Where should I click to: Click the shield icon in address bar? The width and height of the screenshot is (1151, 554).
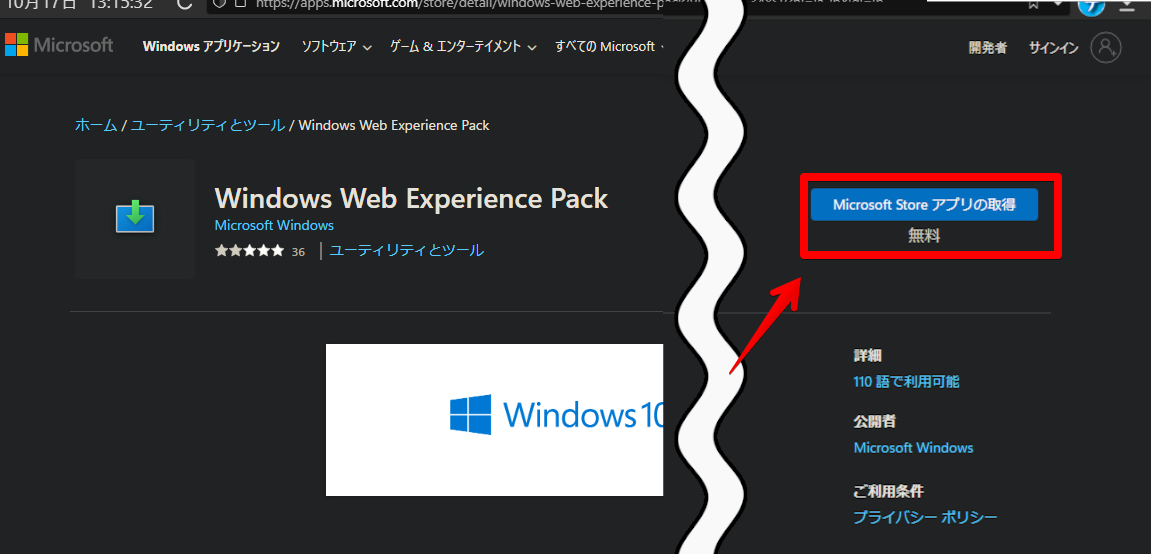click(219, 4)
